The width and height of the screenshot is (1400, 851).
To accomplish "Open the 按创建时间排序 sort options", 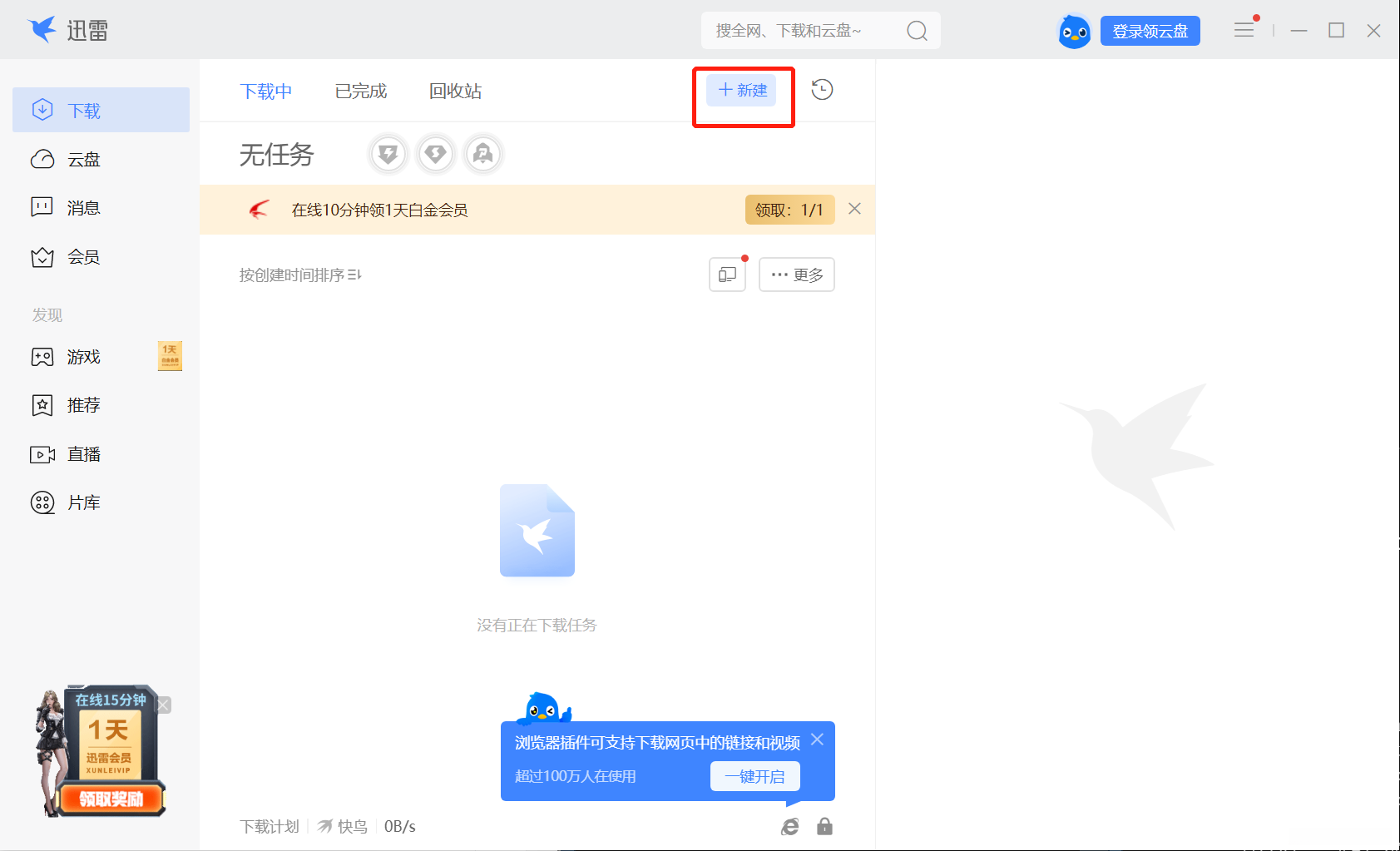I will pos(300,275).
